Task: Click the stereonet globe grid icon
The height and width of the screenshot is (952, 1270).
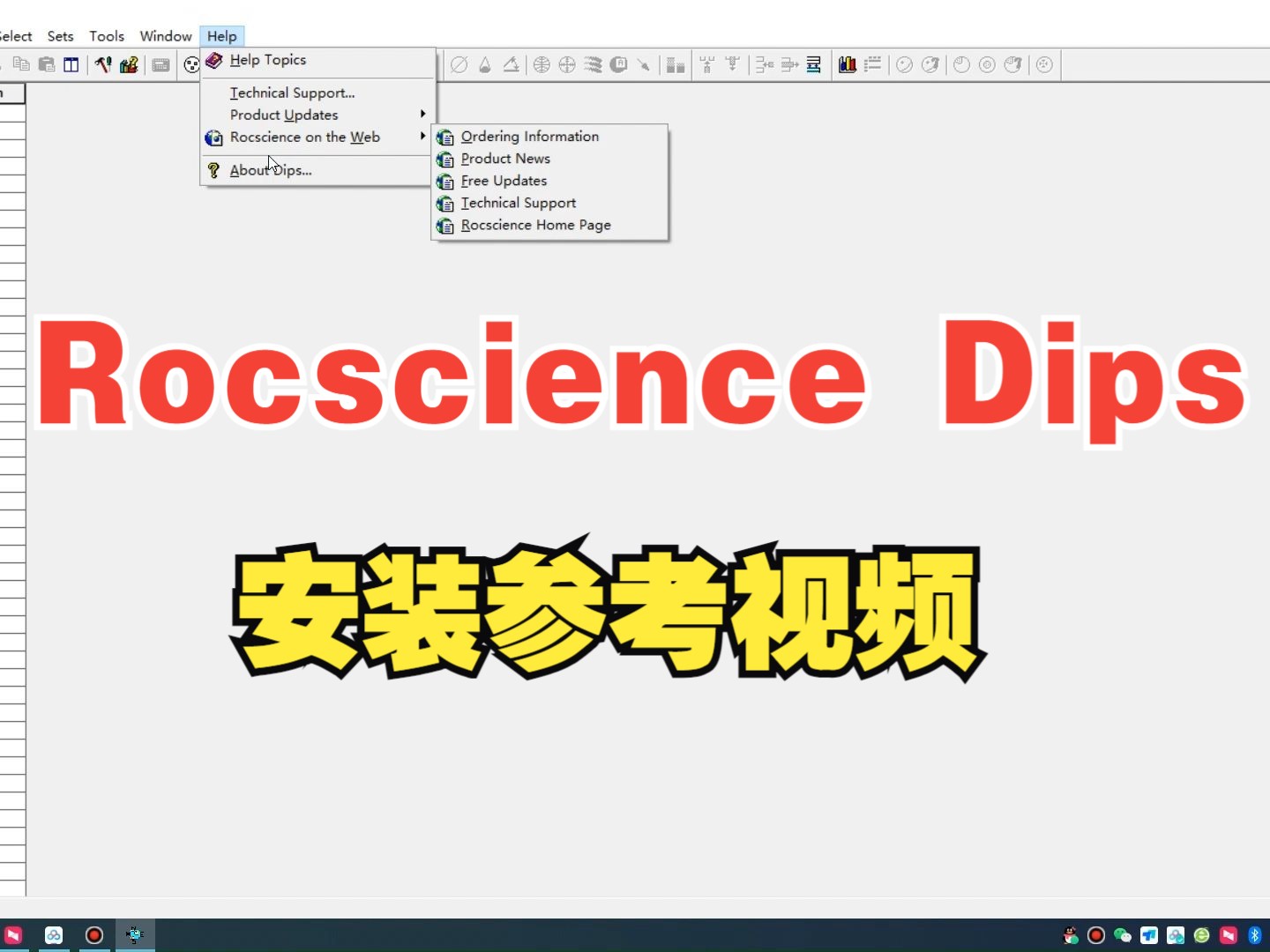Action: point(542,64)
